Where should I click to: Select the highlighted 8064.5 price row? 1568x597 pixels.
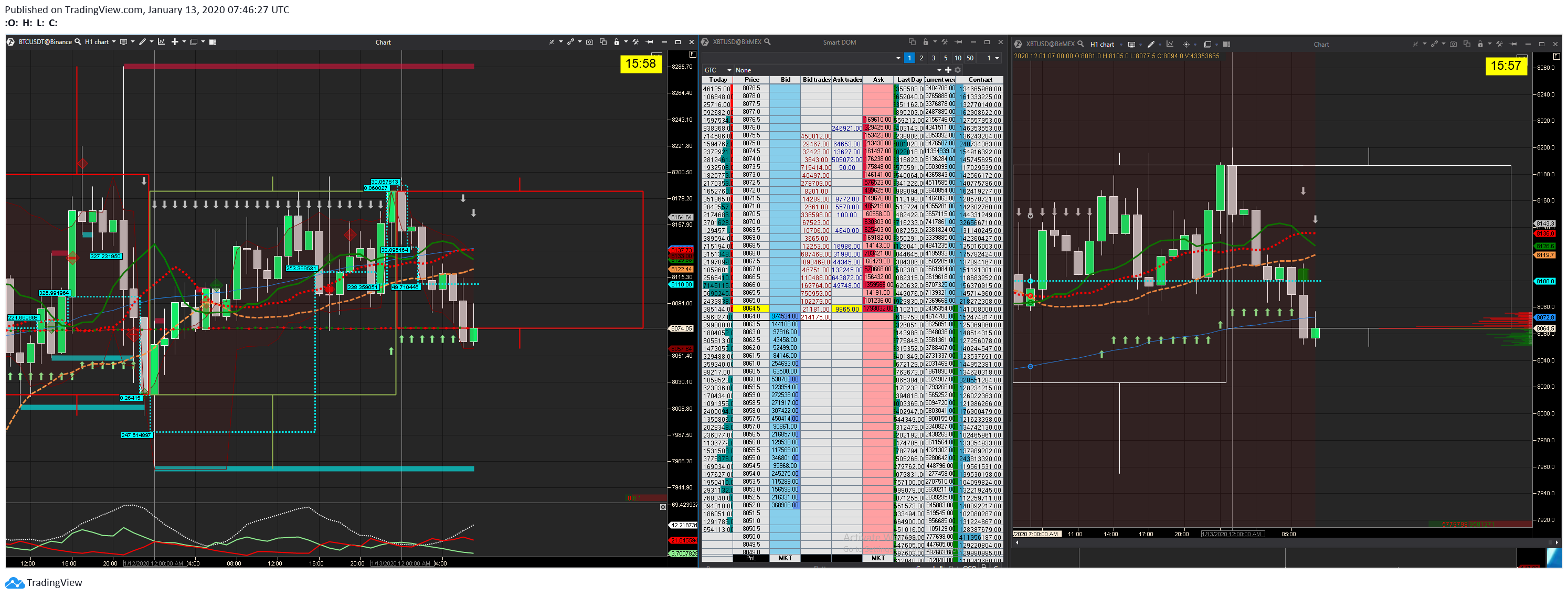coord(752,308)
